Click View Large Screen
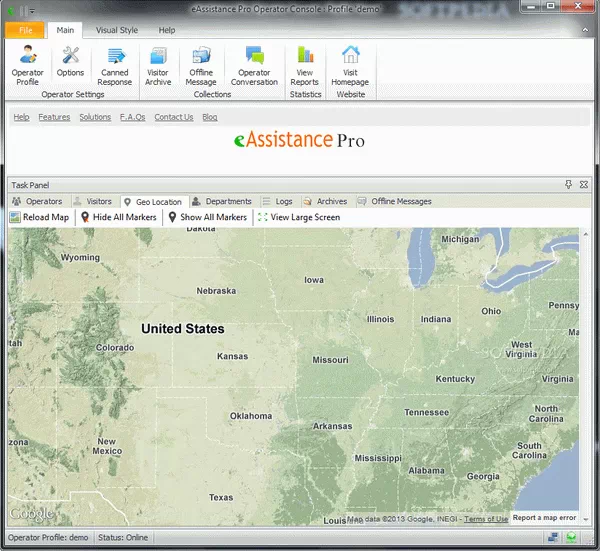 pyautogui.click(x=299, y=217)
